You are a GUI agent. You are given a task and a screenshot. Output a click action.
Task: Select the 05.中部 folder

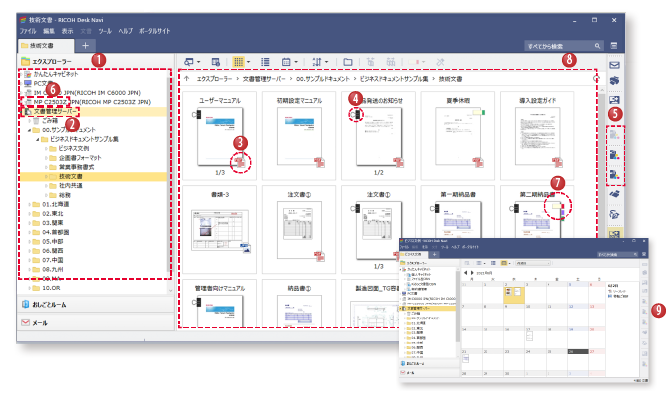[x=53, y=242]
